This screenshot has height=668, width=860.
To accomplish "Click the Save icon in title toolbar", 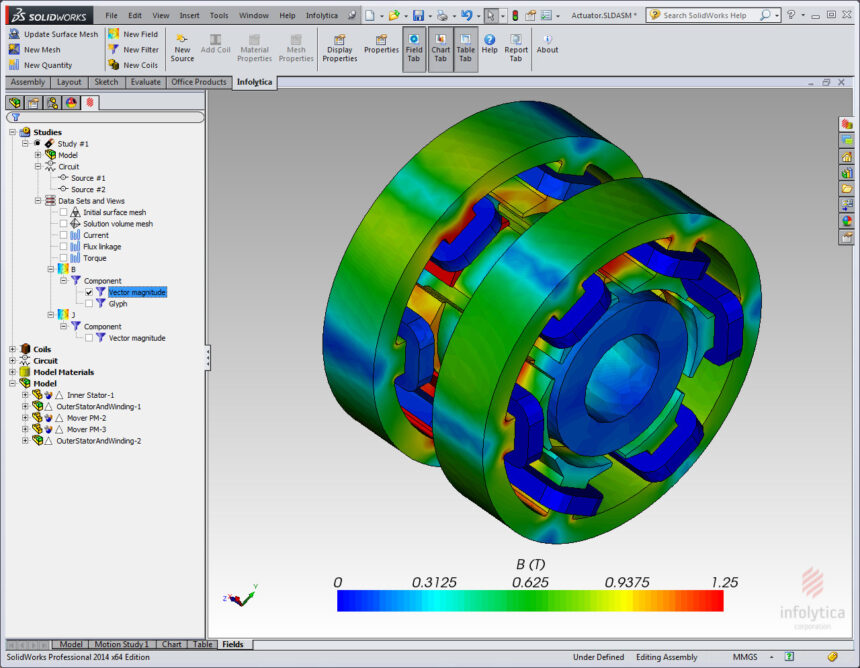I will [418, 15].
